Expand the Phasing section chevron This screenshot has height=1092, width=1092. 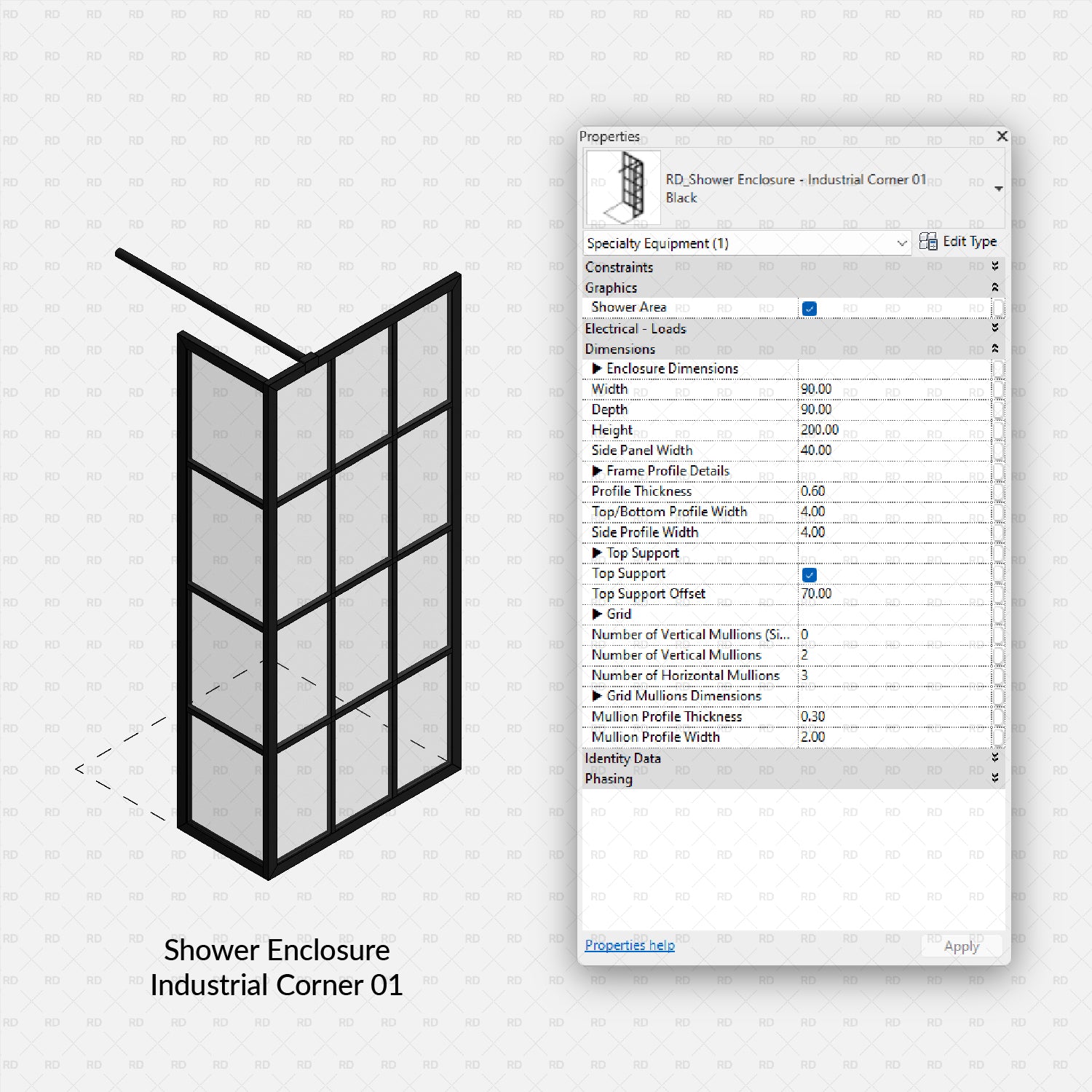(996, 779)
